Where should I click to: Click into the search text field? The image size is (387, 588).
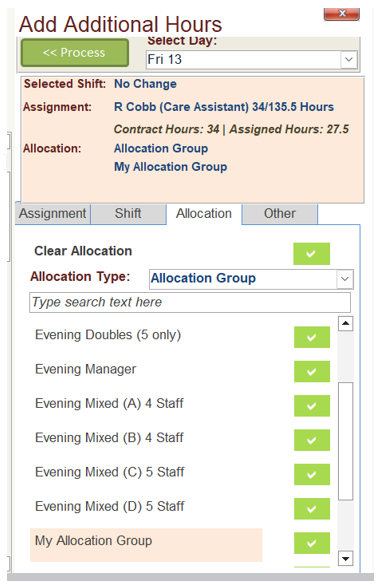point(190,302)
